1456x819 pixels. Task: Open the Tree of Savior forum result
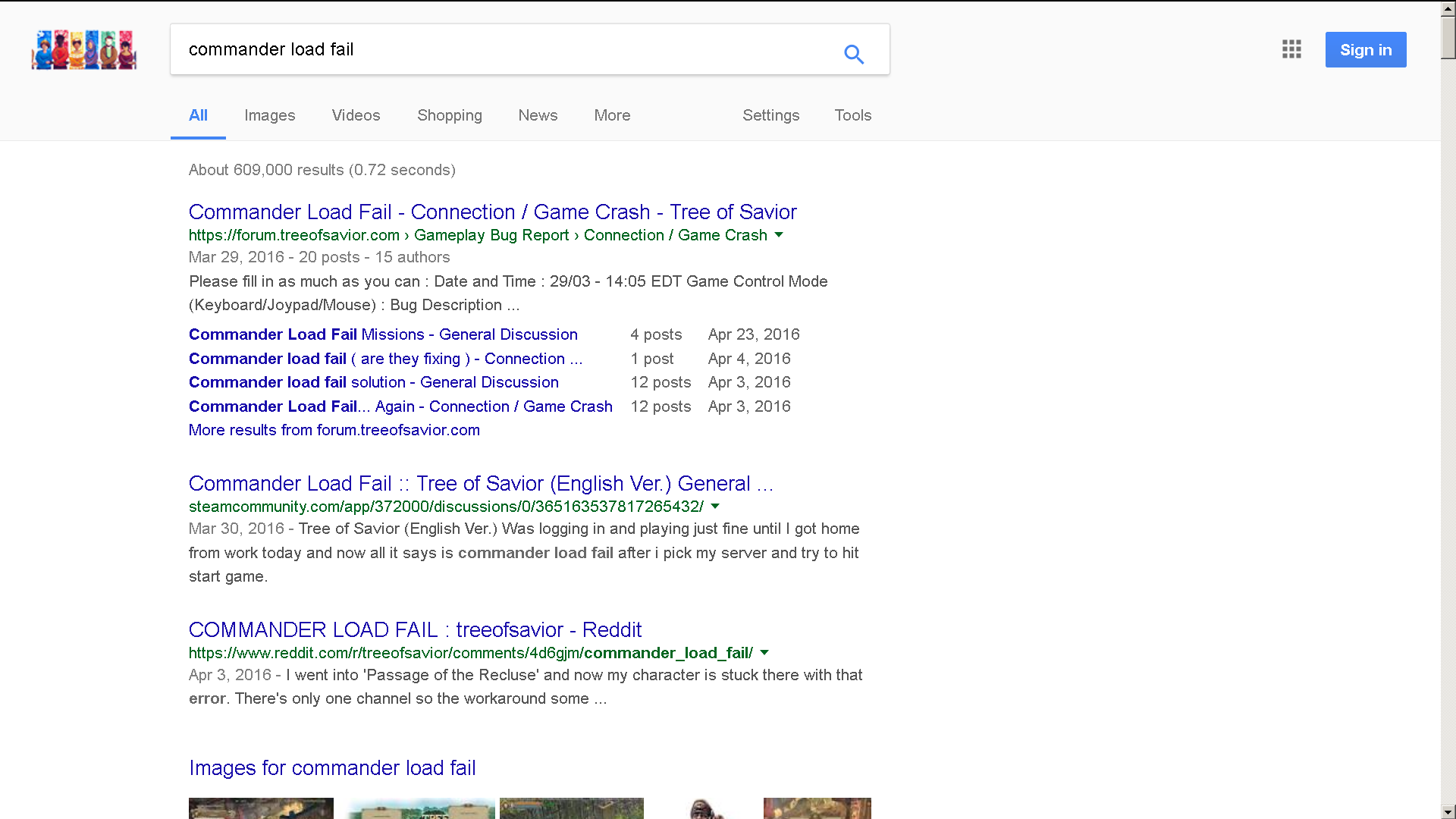pyautogui.click(x=492, y=212)
